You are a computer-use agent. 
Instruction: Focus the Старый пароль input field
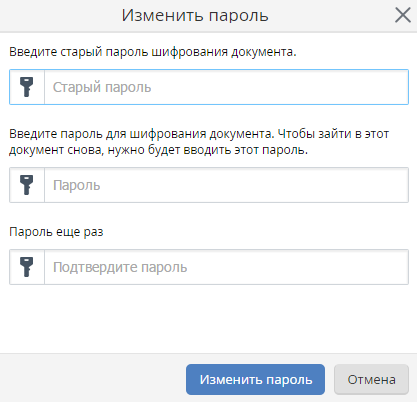(226, 87)
